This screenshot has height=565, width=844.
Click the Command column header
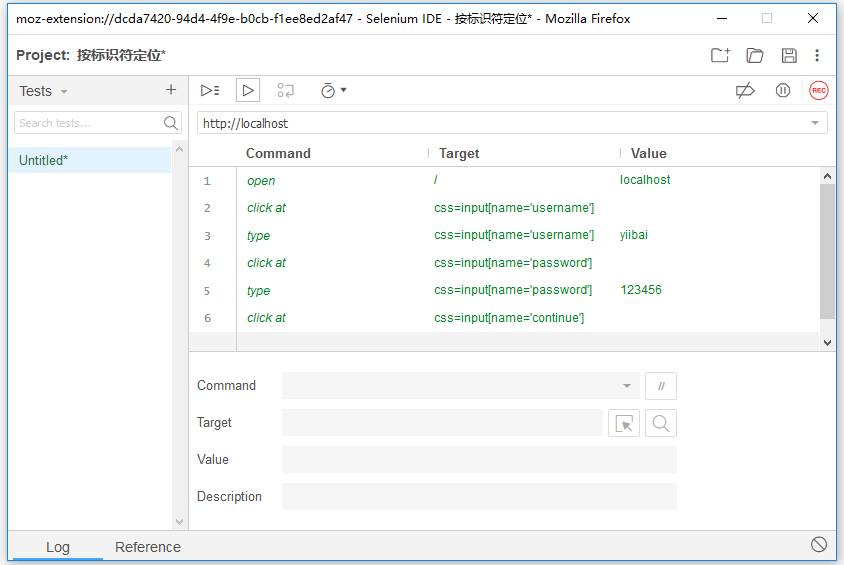[x=278, y=153]
